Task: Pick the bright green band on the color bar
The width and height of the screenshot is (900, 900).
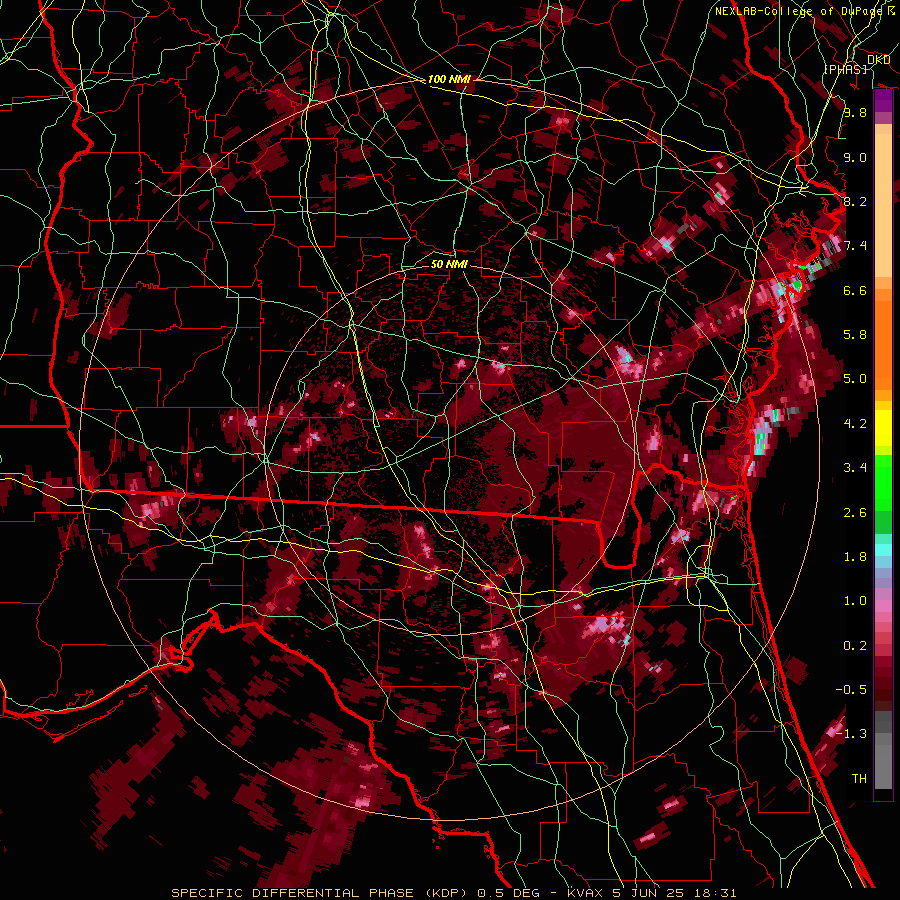Action: click(x=883, y=481)
